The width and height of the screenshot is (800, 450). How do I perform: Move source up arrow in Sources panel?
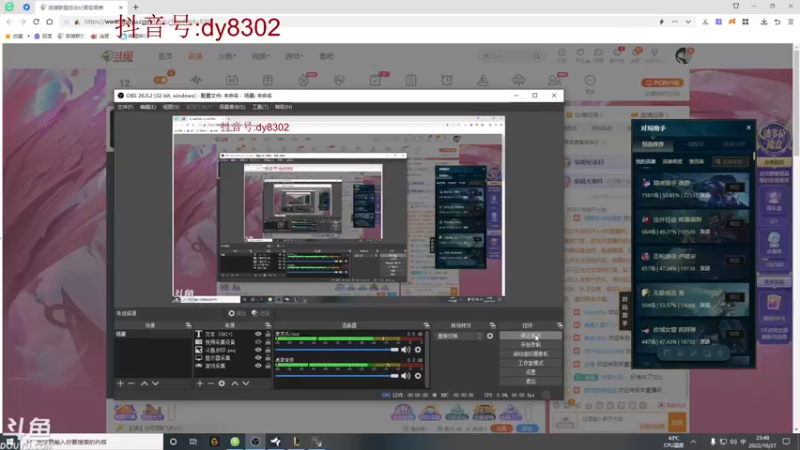point(235,383)
